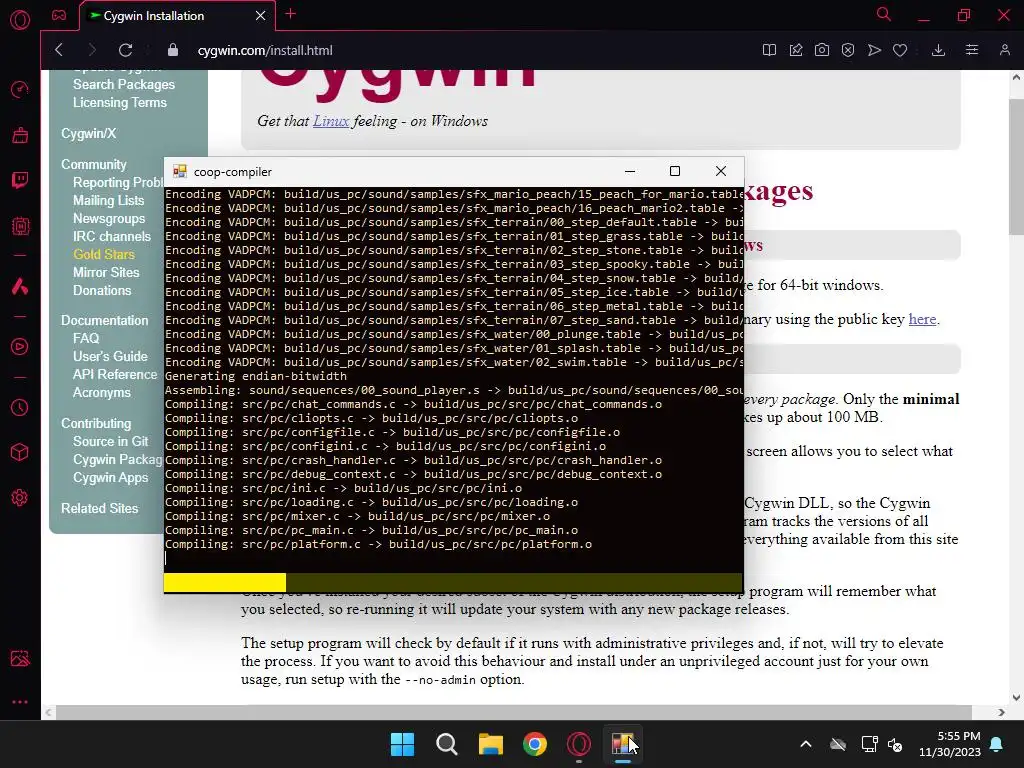Click the coop-compiler title bar icon
The height and width of the screenshot is (768, 1024).
(x=180, y=172)
